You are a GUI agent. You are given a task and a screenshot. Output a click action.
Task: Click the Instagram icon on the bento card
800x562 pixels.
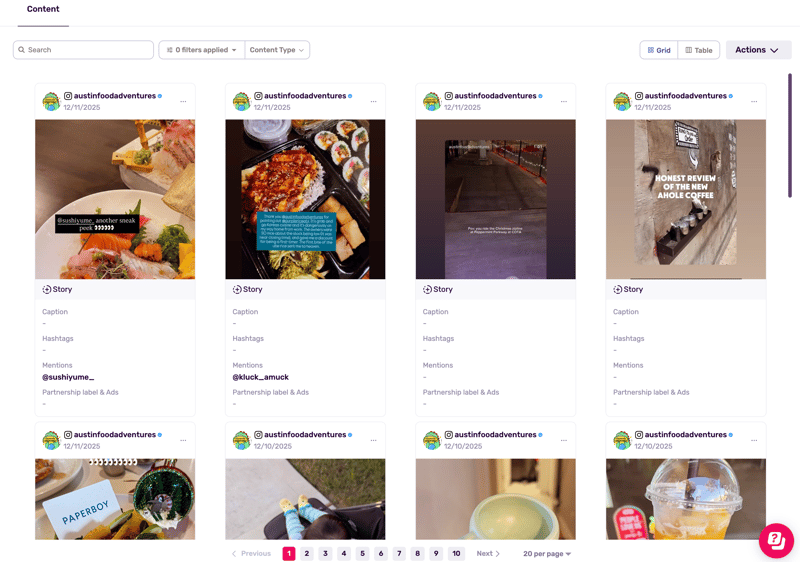(x=258, y=96)
